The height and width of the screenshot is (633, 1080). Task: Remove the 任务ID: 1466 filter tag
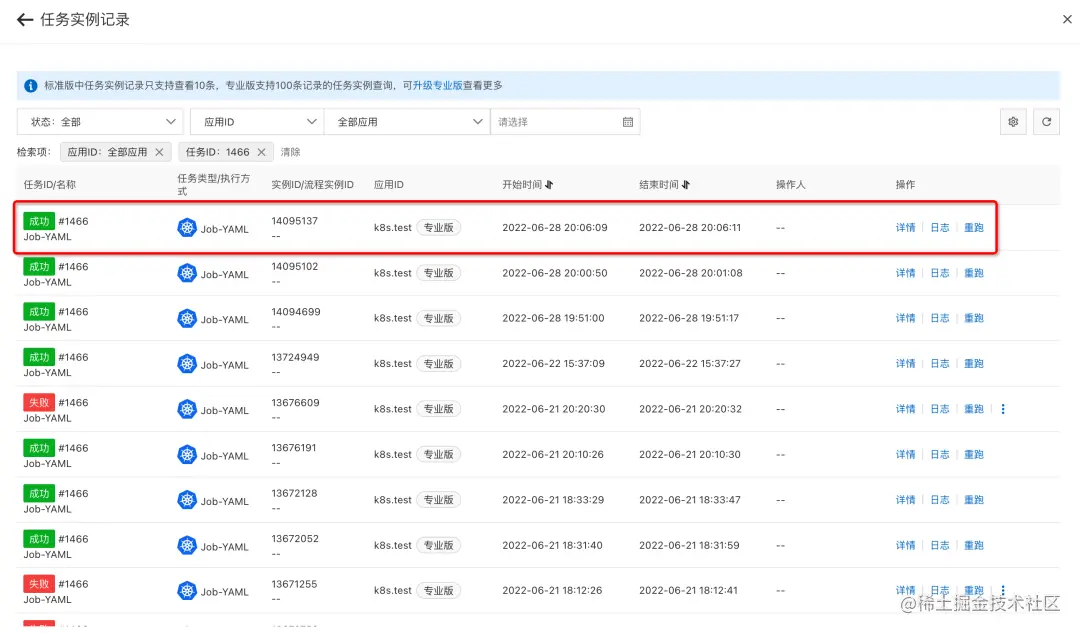tap(261, 152)
